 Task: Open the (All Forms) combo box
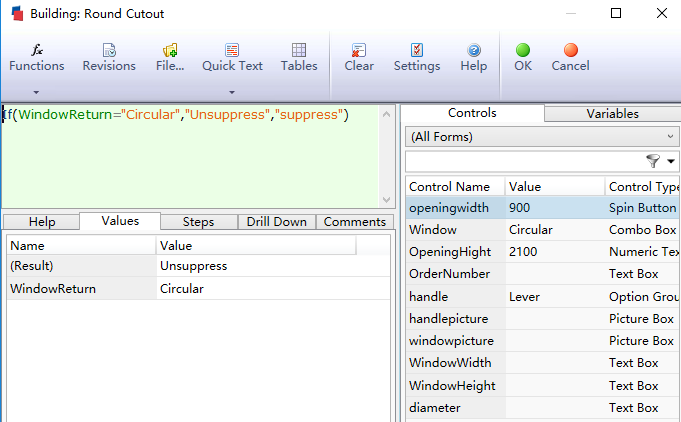541,136
